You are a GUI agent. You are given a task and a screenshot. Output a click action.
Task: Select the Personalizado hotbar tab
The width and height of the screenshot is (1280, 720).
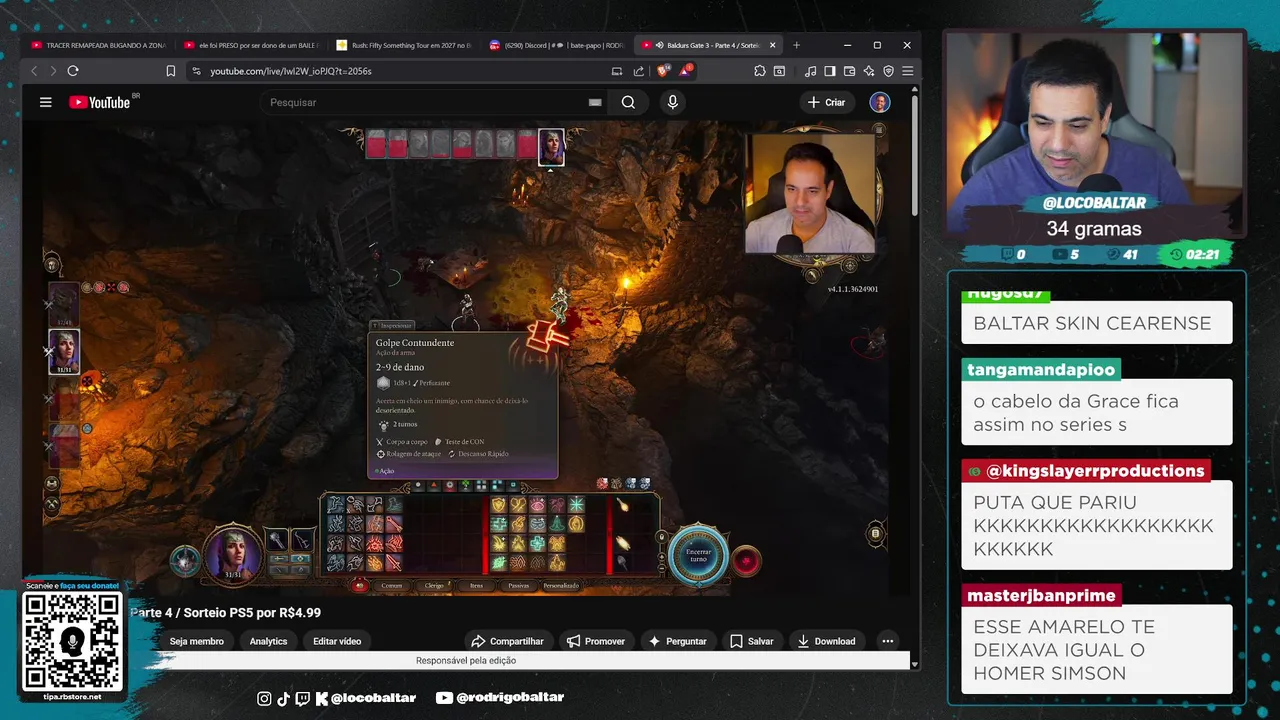[561, 585]
